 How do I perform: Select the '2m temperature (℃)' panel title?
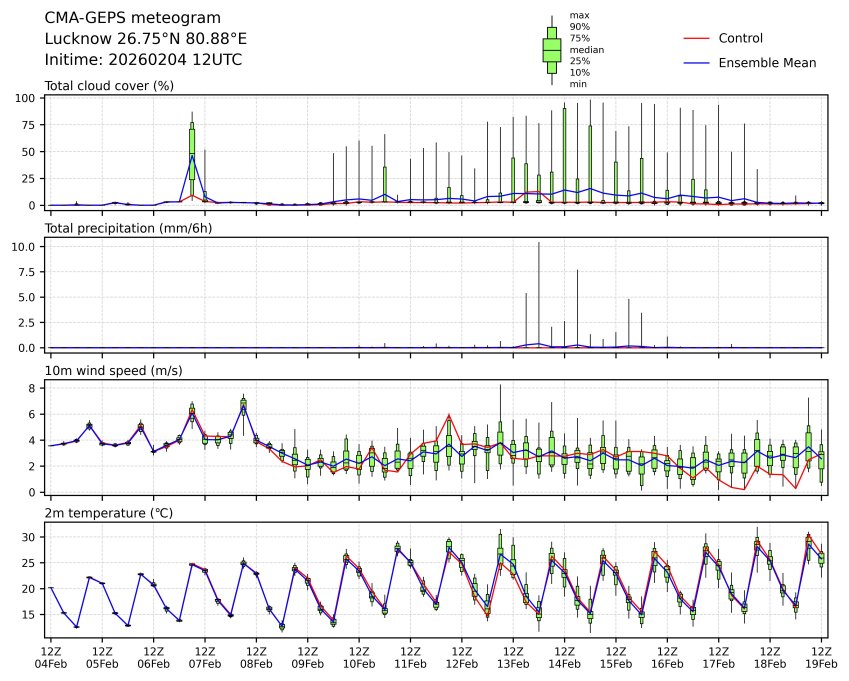coord(109,513)
